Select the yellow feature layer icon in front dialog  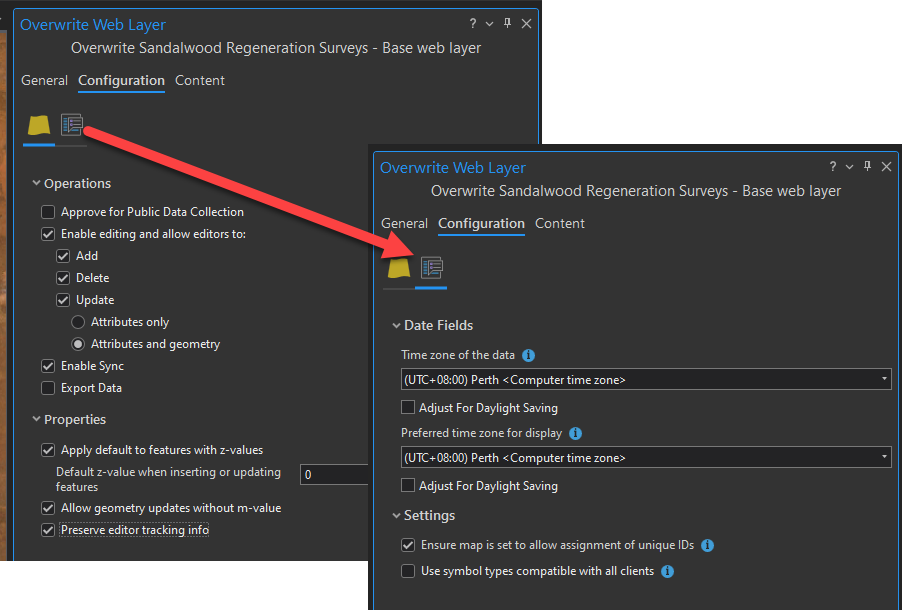click(396, 269)
